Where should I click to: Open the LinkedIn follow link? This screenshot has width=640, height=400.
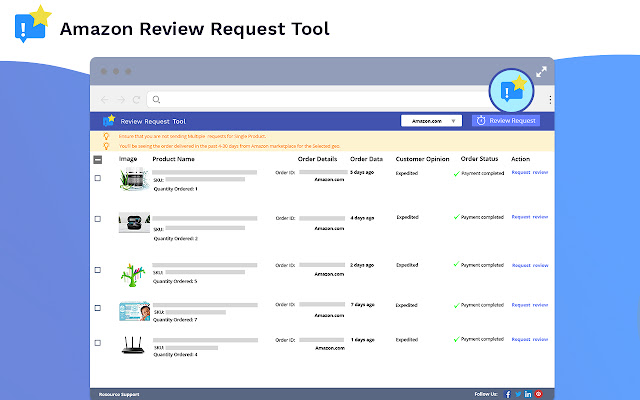point(528,394)
